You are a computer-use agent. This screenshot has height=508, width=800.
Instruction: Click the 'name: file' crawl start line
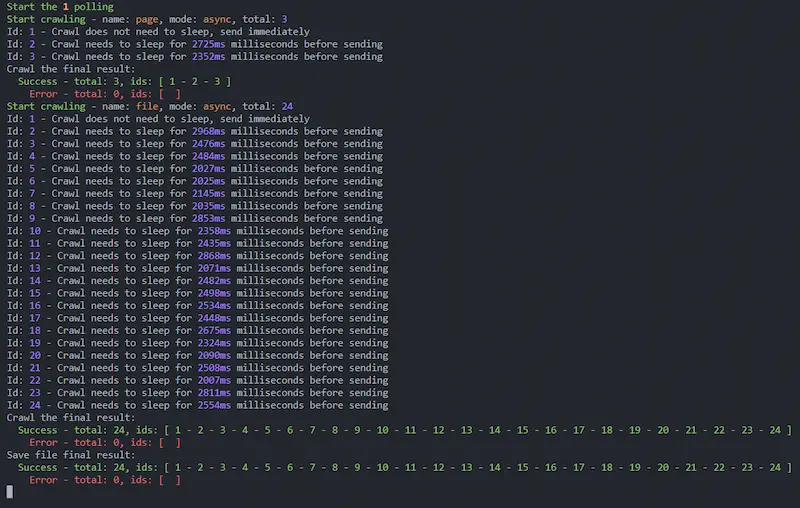[149, 107]
